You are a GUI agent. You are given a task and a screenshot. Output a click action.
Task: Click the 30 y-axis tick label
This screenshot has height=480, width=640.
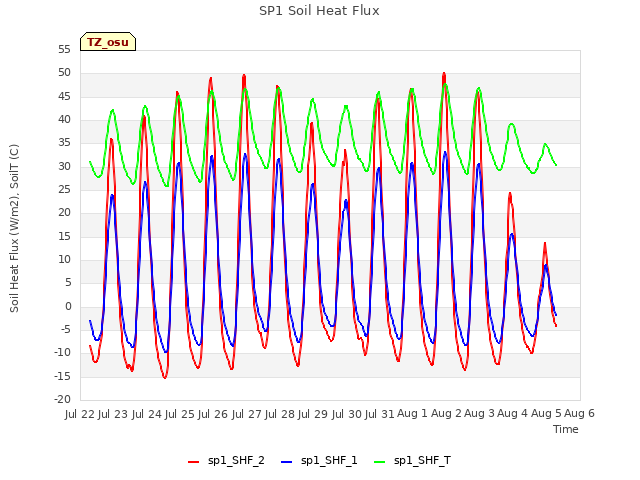point(64,167)
